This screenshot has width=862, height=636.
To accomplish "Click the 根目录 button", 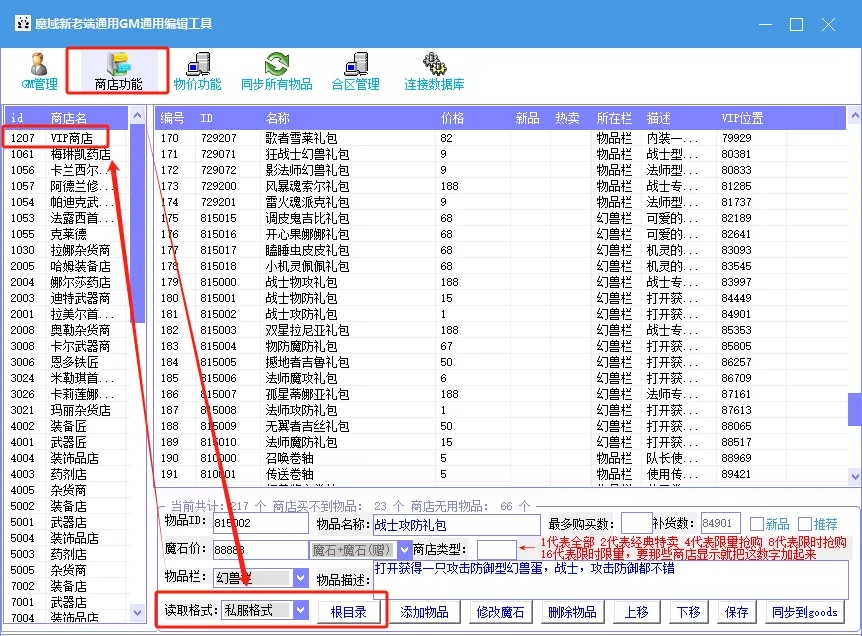I will 349,612.
